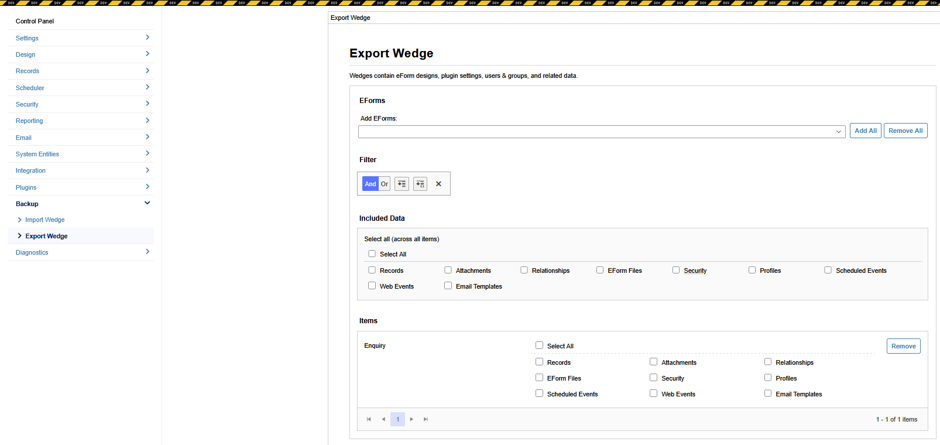Screen dimensions: 940x445
Task: Tick the Security checkbox in Included Data
Action: pos(676,270)
